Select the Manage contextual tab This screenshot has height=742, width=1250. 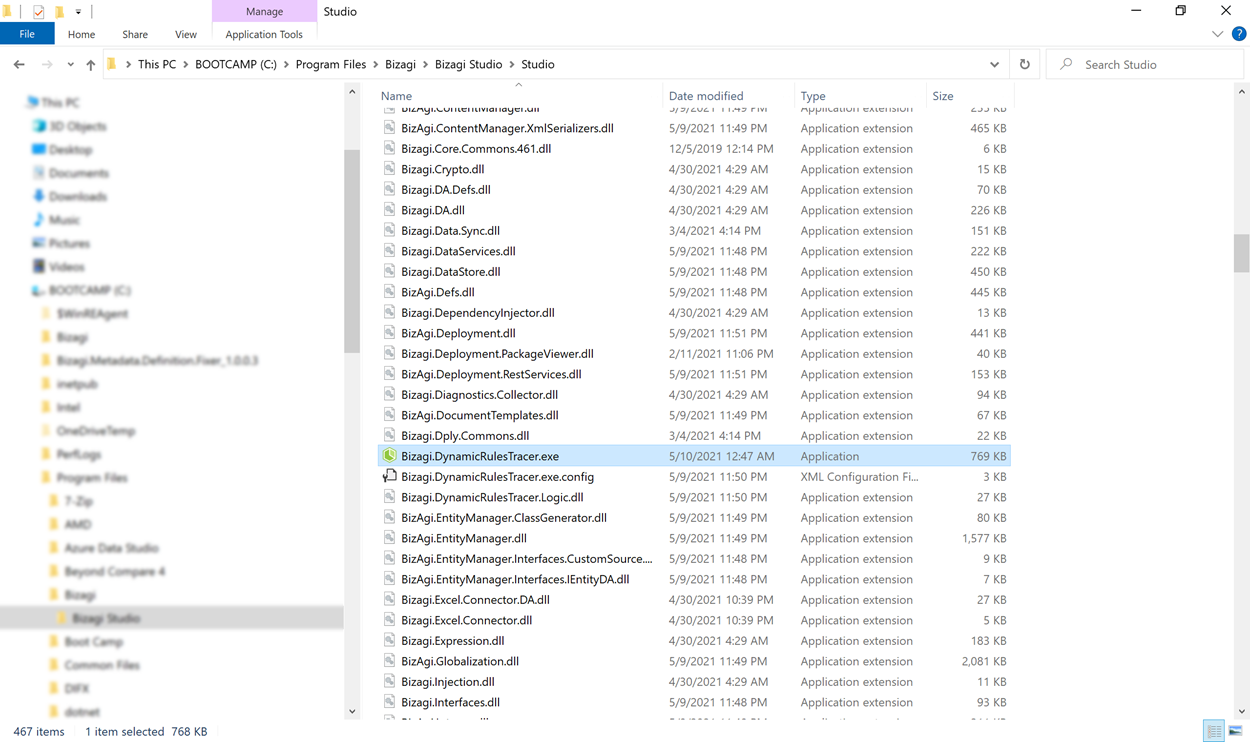(x=264, y=11)
